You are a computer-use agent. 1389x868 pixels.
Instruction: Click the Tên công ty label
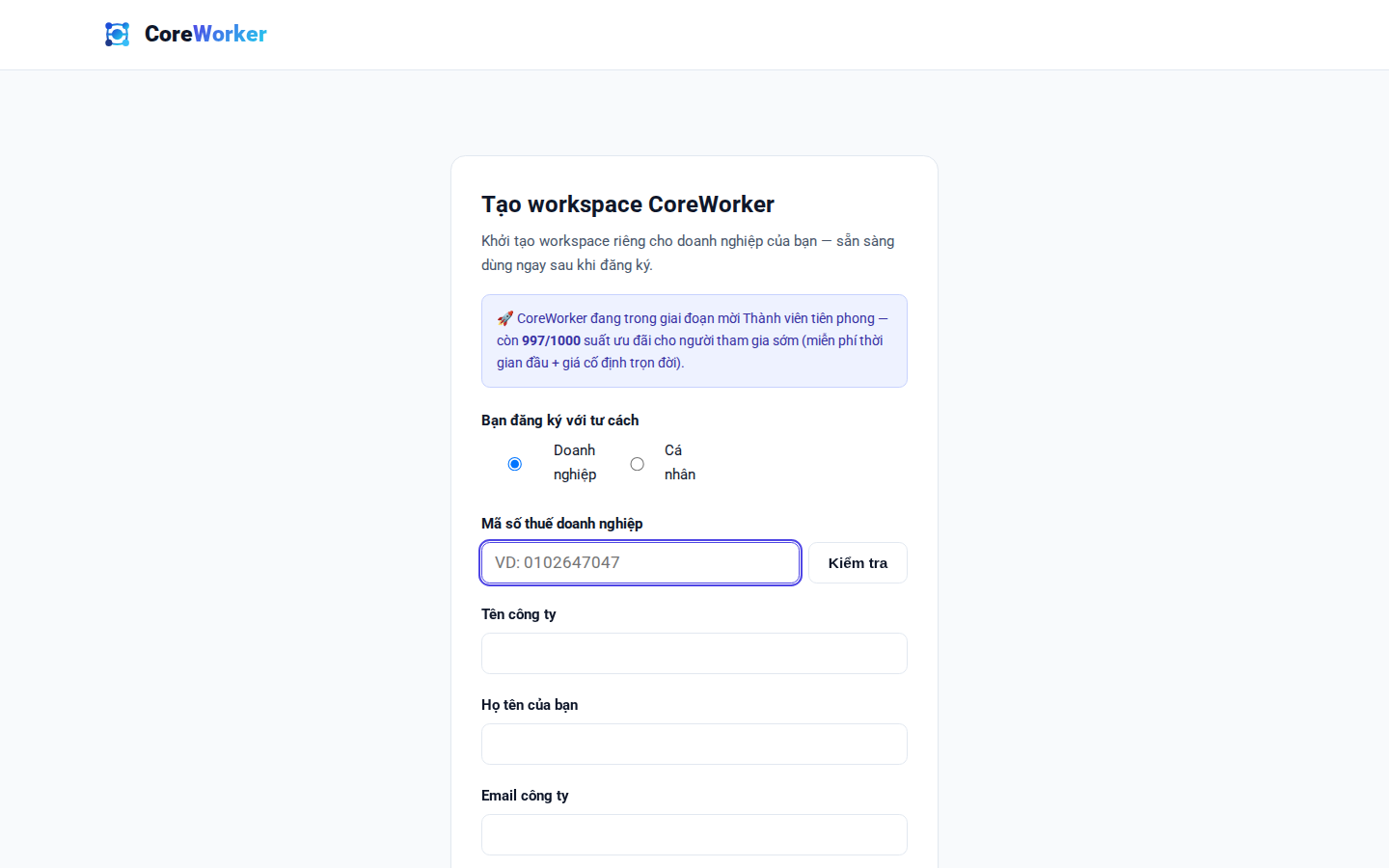pyautogui.click(x=519, y=614)
